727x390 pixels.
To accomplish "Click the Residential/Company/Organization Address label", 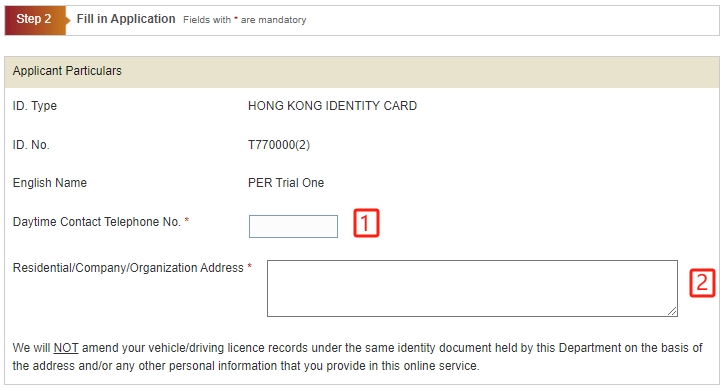I will [x=128, y=268].
